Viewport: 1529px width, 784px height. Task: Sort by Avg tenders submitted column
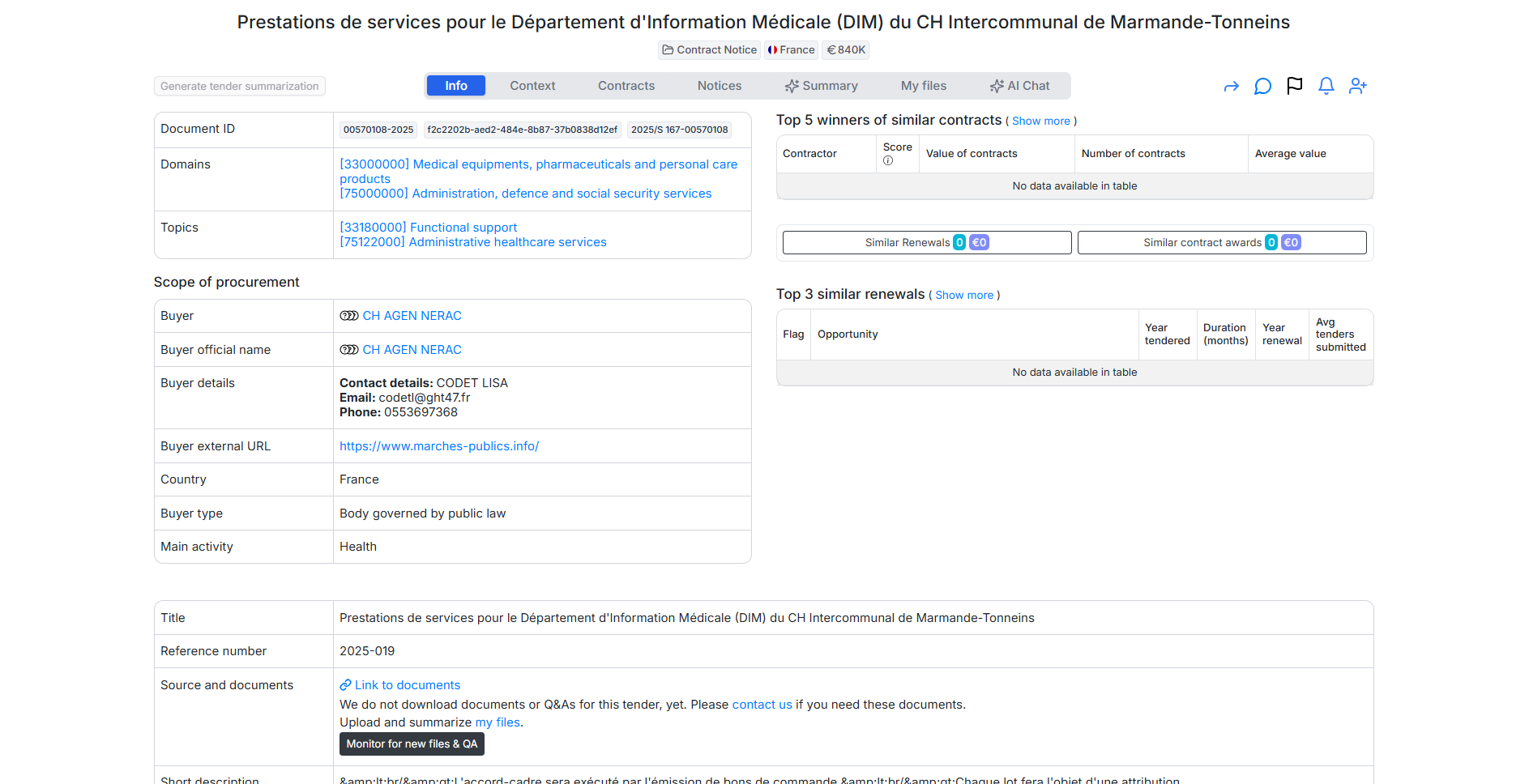[1341, 334]
